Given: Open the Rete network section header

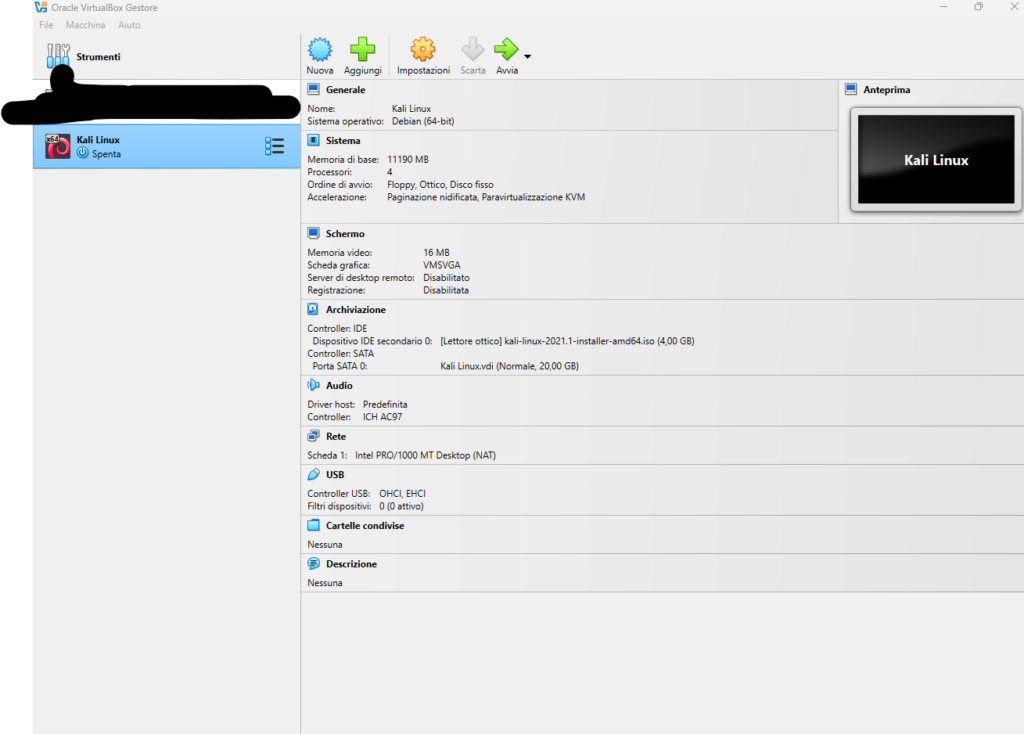Looking at the screenshot, I should tap(336, 436).
